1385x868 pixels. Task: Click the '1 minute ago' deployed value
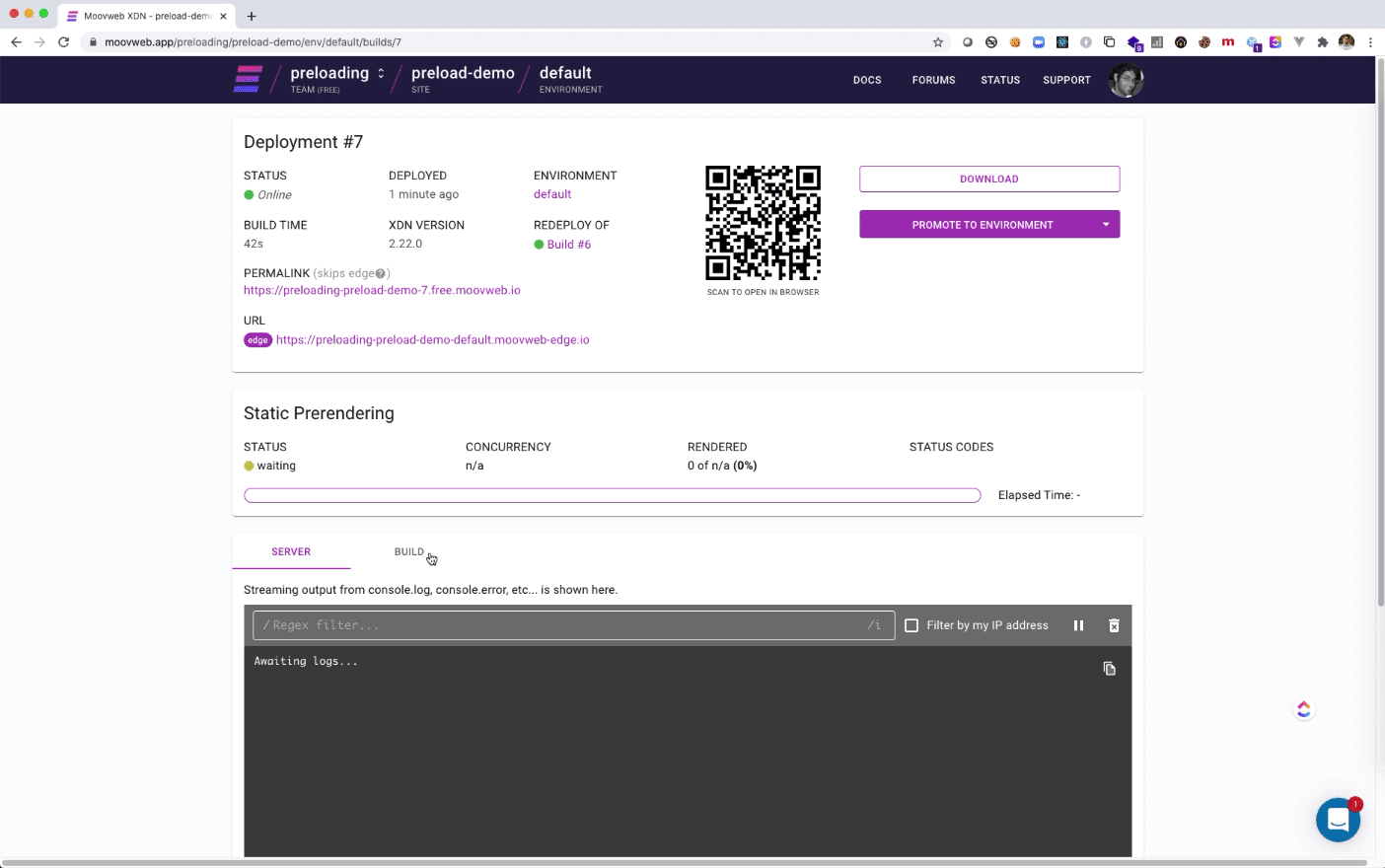(423, 194)
